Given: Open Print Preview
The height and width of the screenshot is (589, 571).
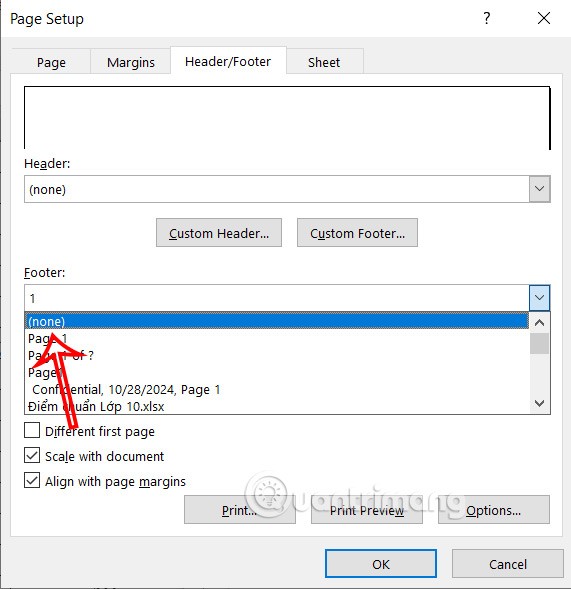Looking at the screenshot, I should point(367,510).
